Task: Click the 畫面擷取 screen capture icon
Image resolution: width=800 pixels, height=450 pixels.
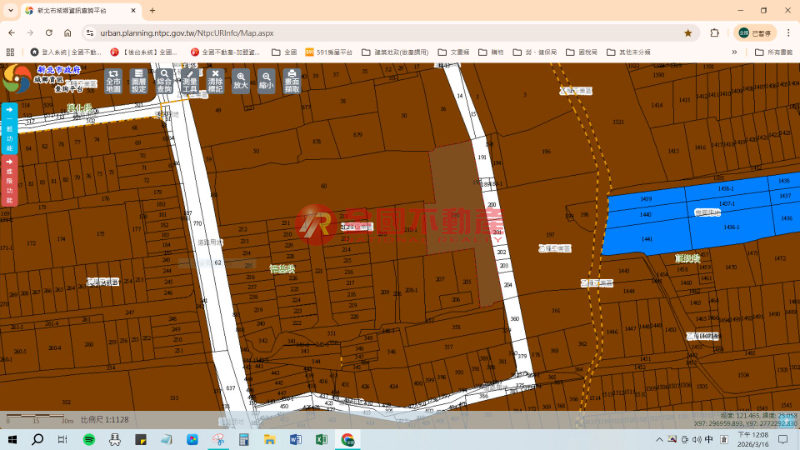Action: [x=292, y=80]
